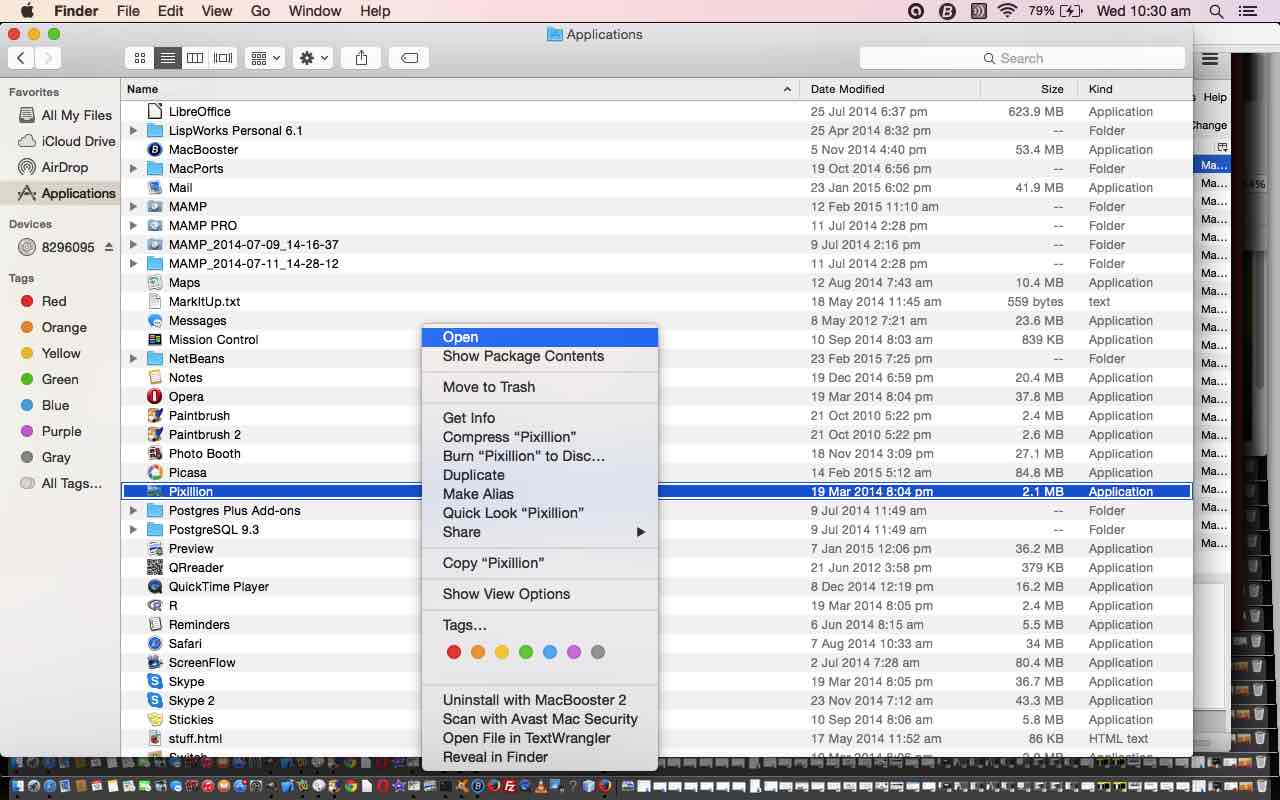Click the Edit Tags toolbar button

[409, 58]
